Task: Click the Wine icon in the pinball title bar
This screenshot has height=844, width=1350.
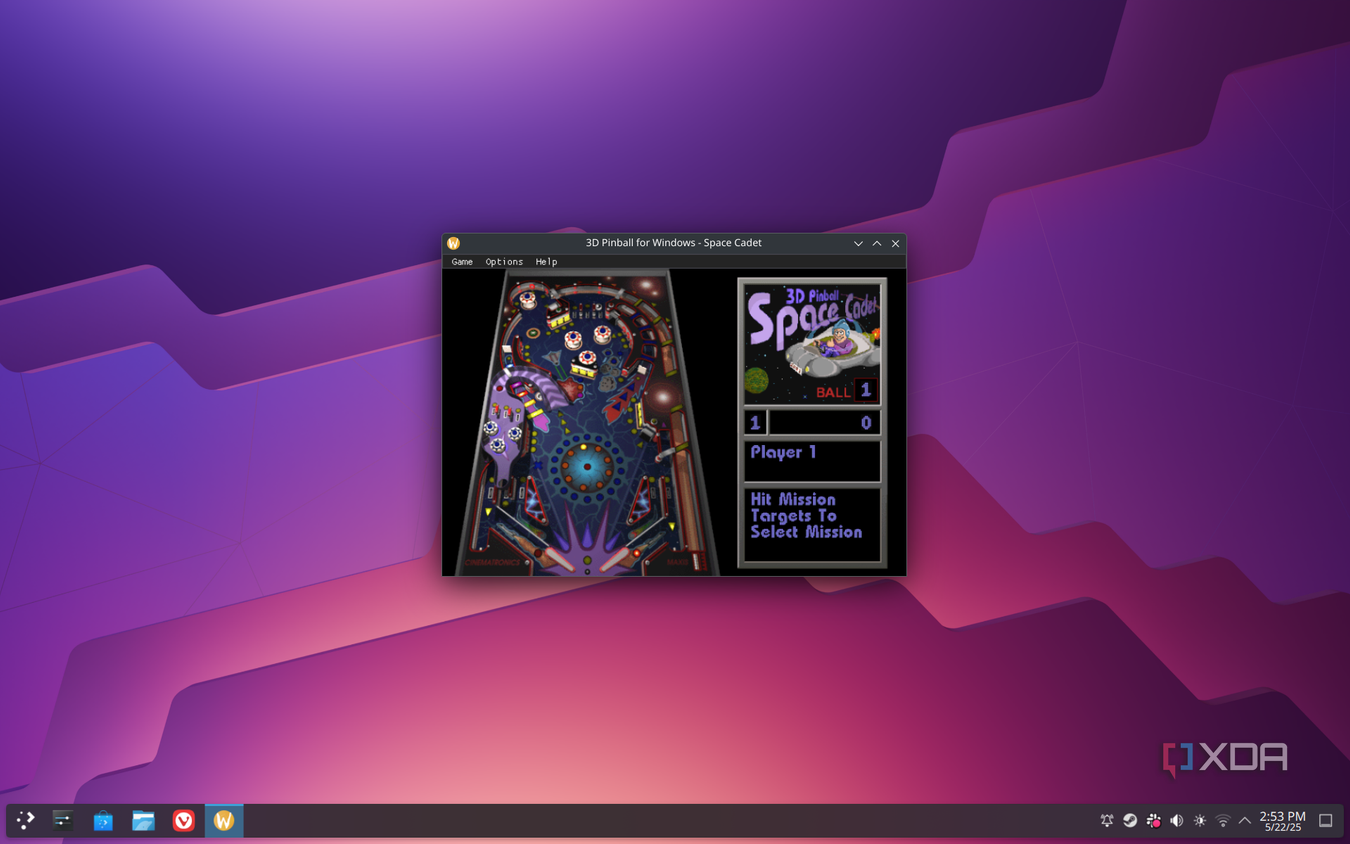Action: (x=454, y=243)
